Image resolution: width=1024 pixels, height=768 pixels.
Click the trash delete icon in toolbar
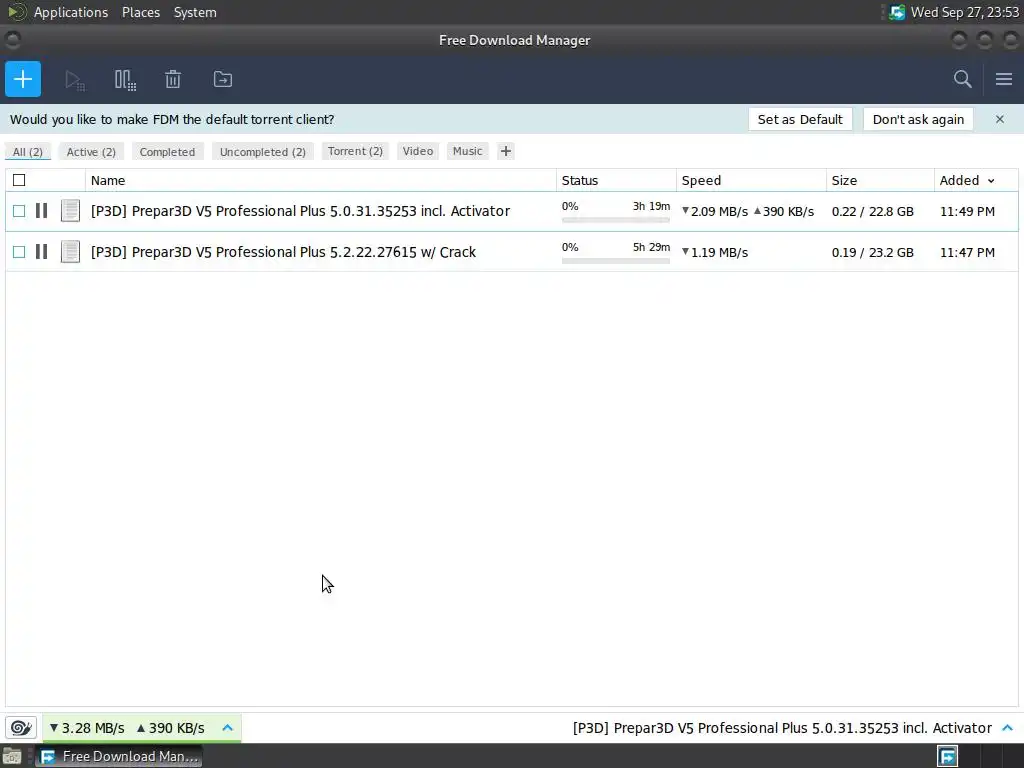click(x=173, y=80)
